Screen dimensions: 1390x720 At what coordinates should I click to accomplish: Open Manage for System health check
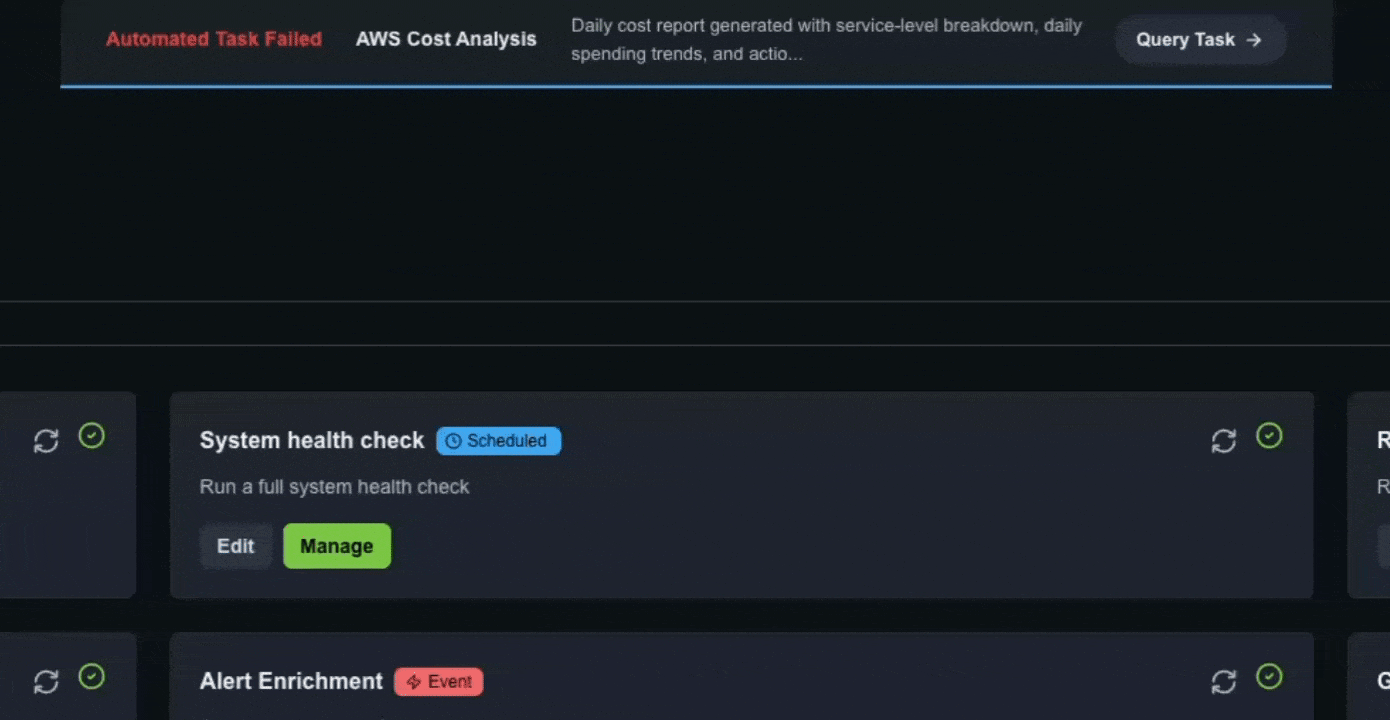coord(337,546)
